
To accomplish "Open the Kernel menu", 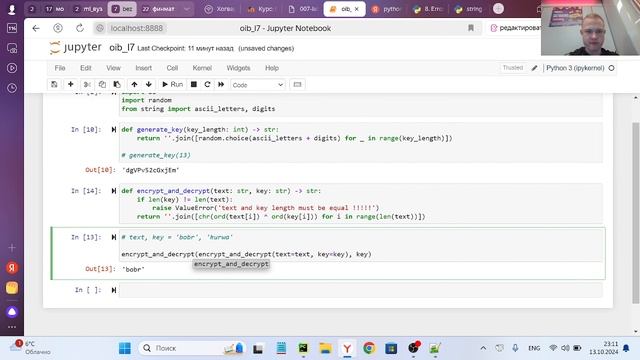I will (x=202, y=68).
